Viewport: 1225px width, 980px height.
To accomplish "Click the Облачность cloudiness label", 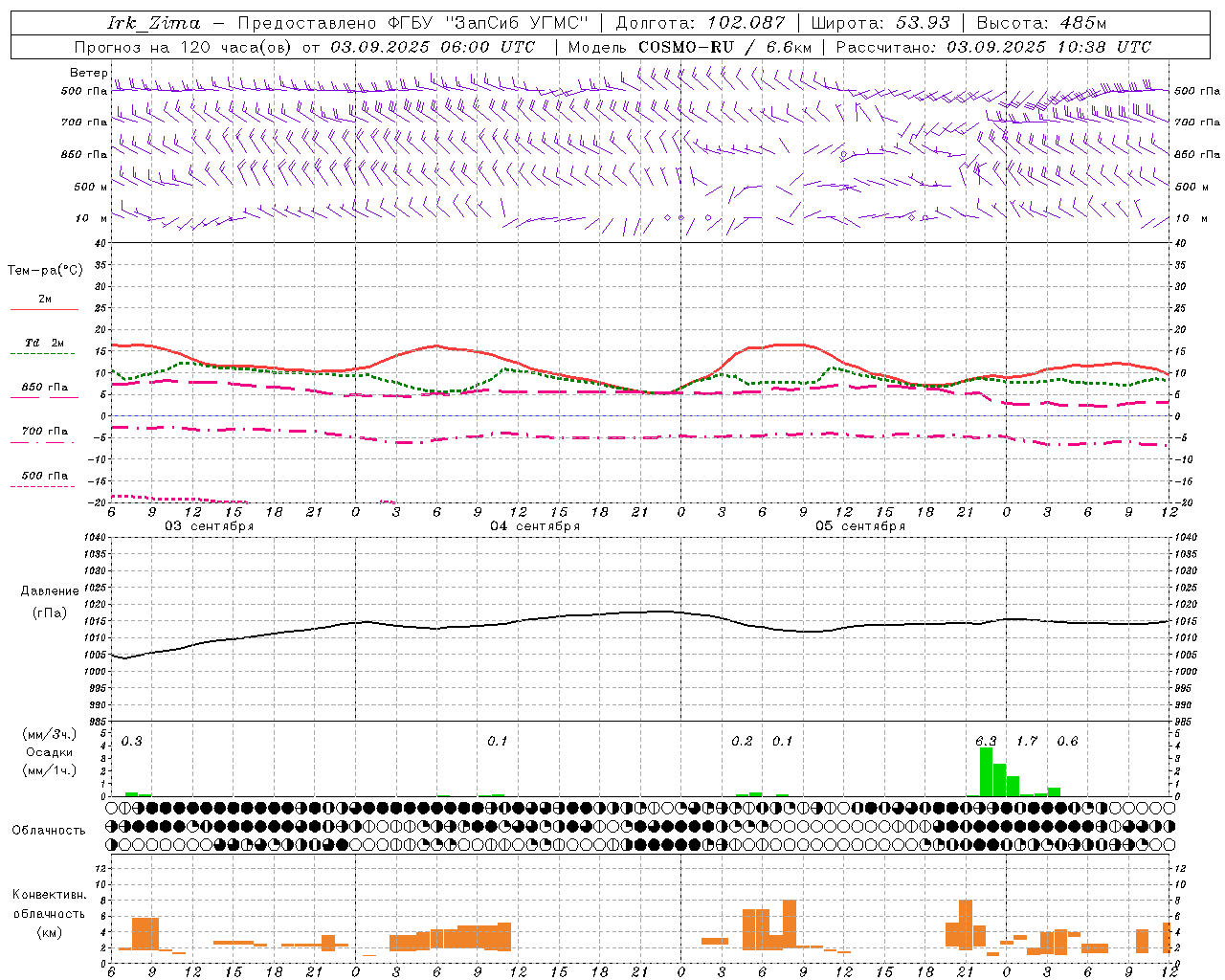I will (49, 831).
